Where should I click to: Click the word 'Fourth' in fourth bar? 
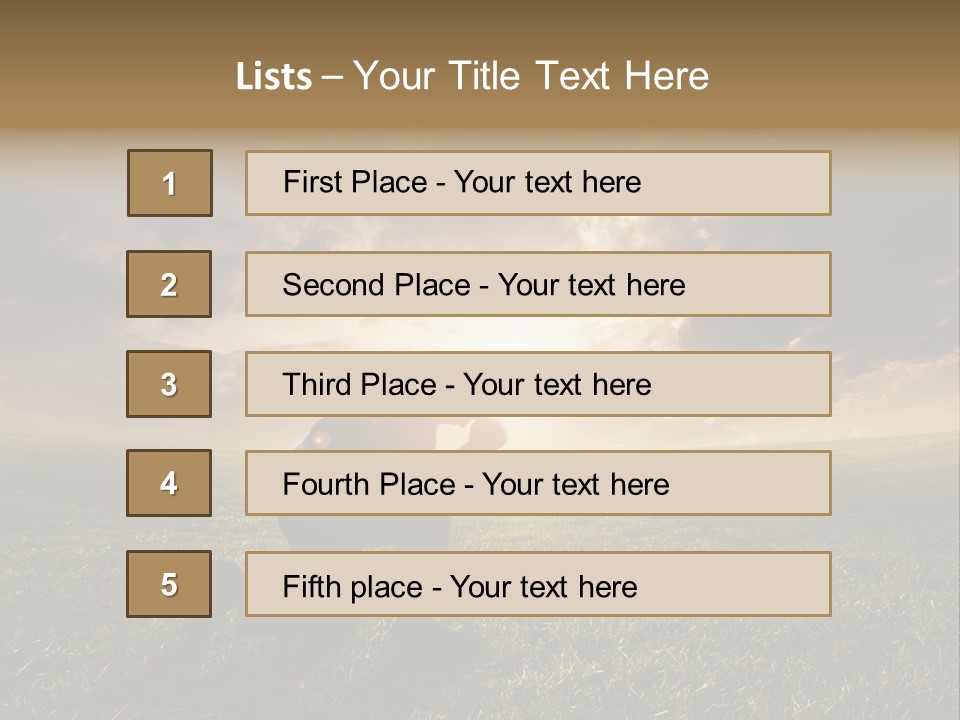pos(326,484)
